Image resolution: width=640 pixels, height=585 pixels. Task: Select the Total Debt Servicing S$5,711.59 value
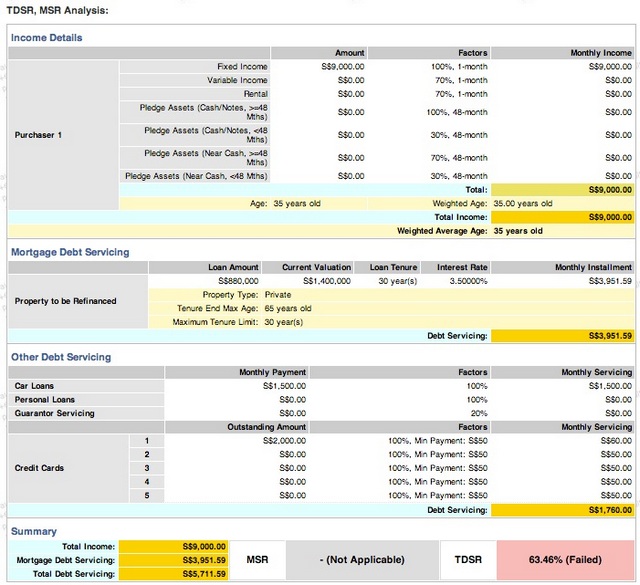173,574
